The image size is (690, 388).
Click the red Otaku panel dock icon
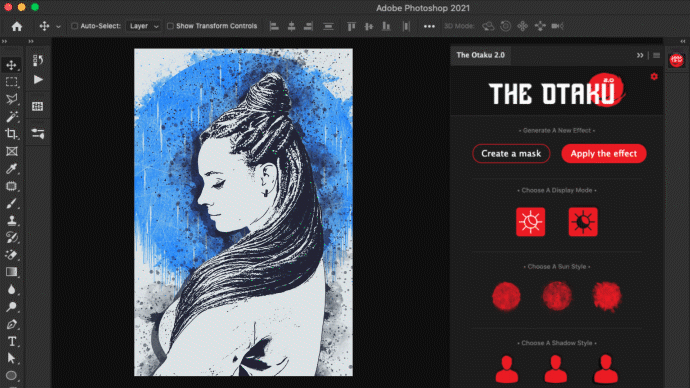pyautogui.click(x=677, y=60)
